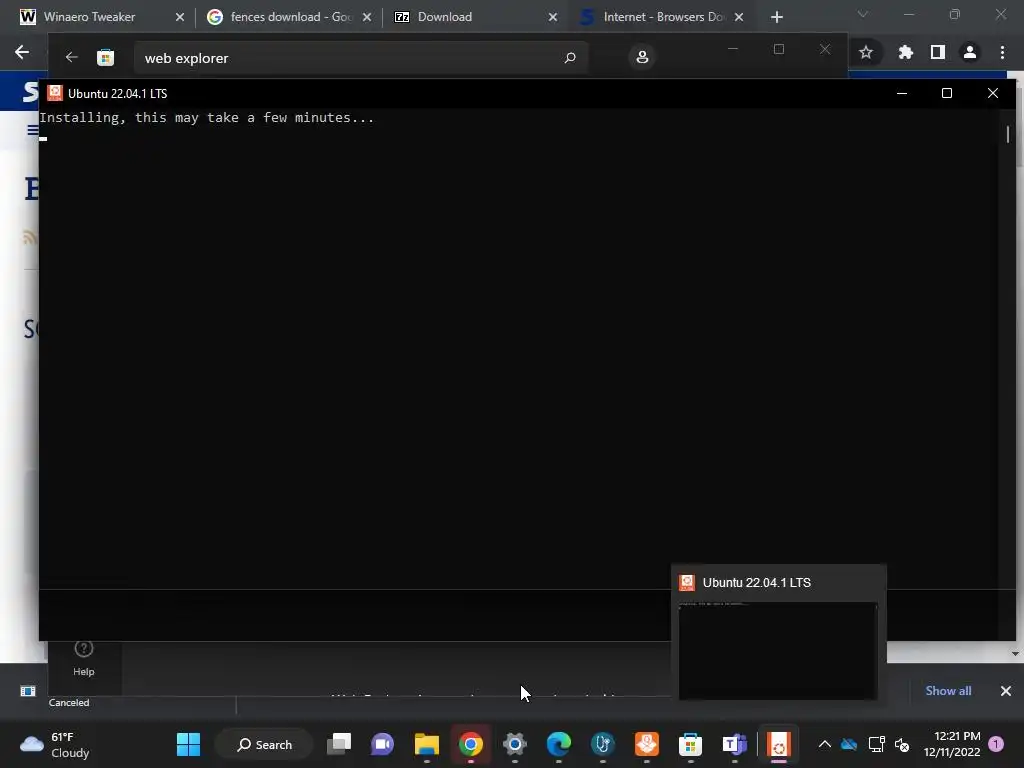
Task: Open Settings gear on taskbar
Action: pos(515,744)
